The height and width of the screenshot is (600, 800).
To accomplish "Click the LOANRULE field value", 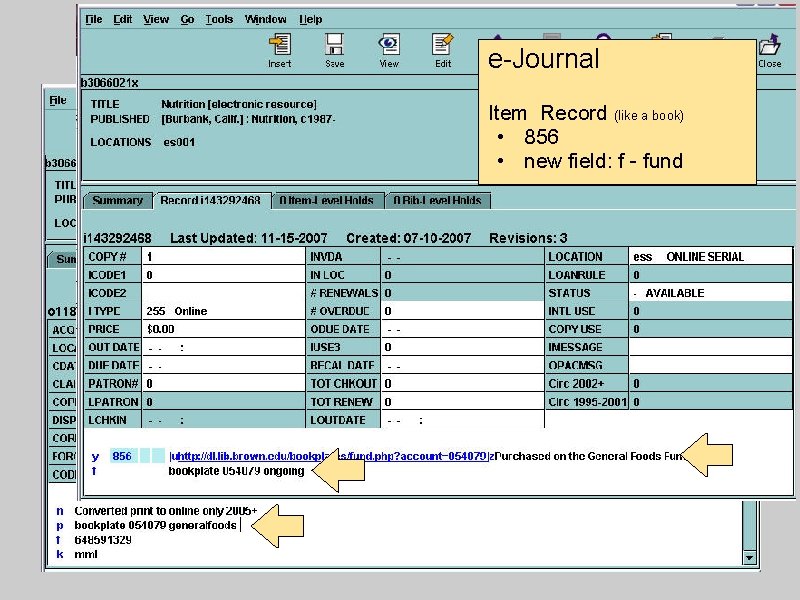I will coord(711,275).
